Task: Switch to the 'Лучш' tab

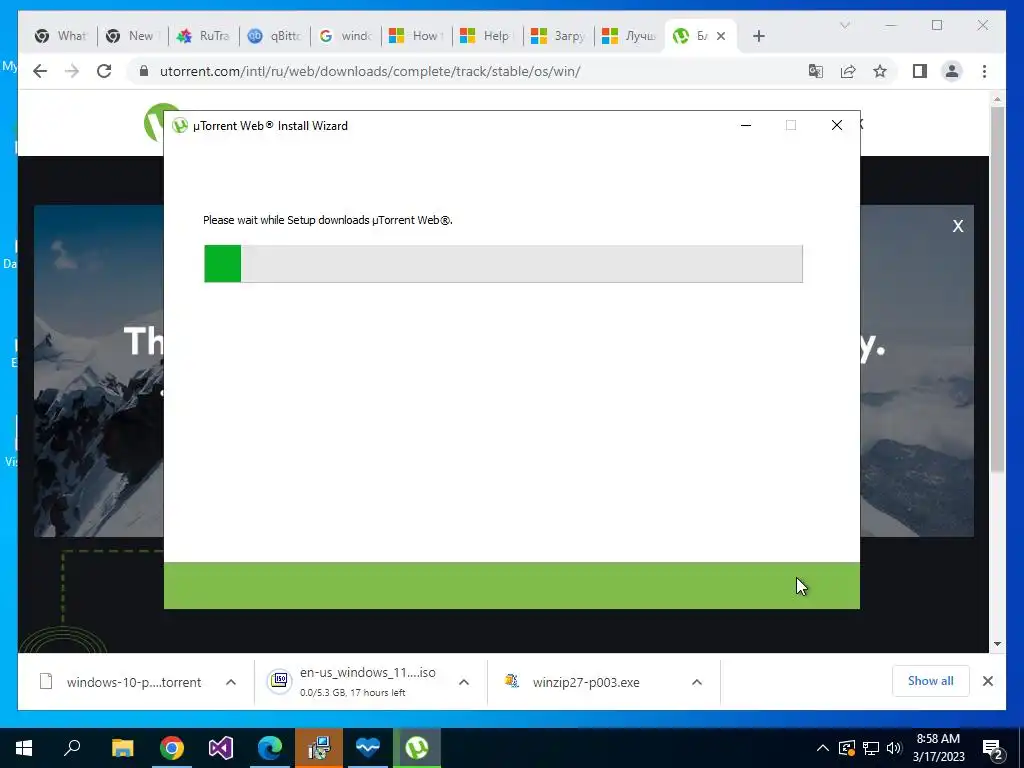Action: pyautogui.click(x=630, y=36)
